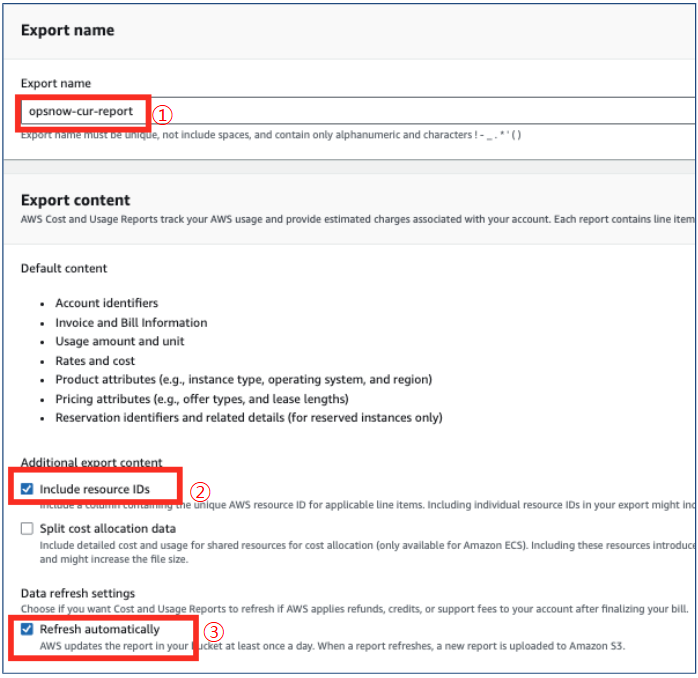Click the circled number 3 annotation marker

pos(212,632)
